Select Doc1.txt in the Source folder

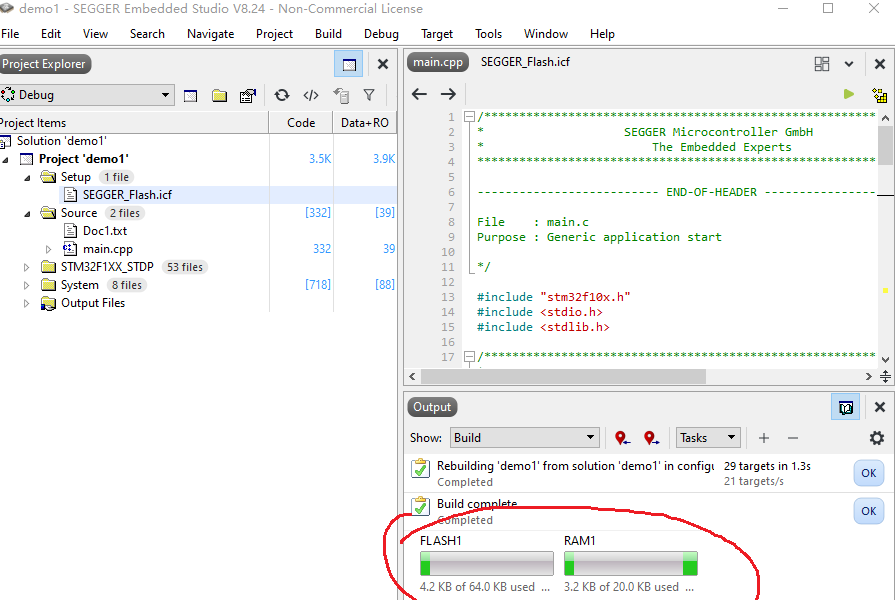click(x=104, y=231)
